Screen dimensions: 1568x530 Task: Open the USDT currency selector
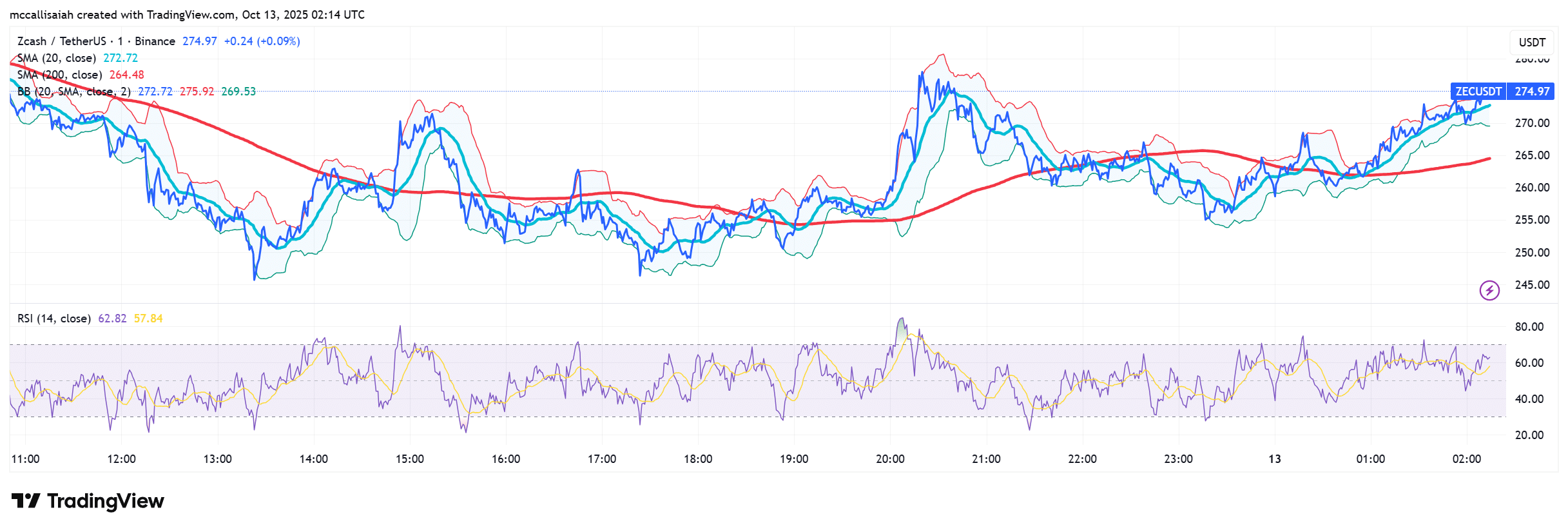1531,43
